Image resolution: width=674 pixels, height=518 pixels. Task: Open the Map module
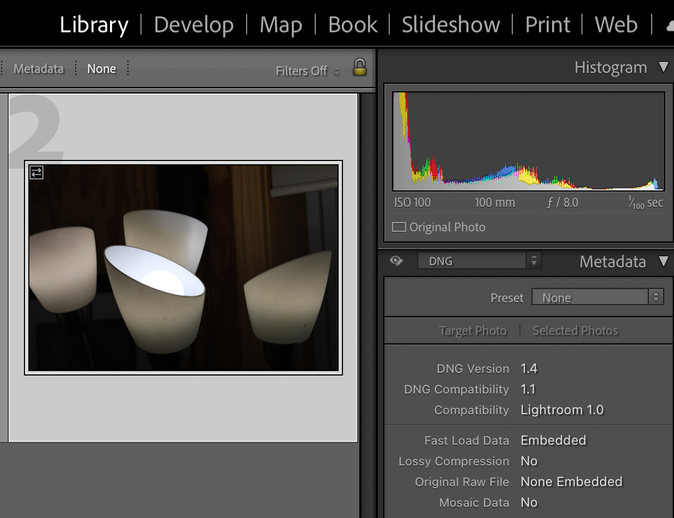(x=280, y=25)
